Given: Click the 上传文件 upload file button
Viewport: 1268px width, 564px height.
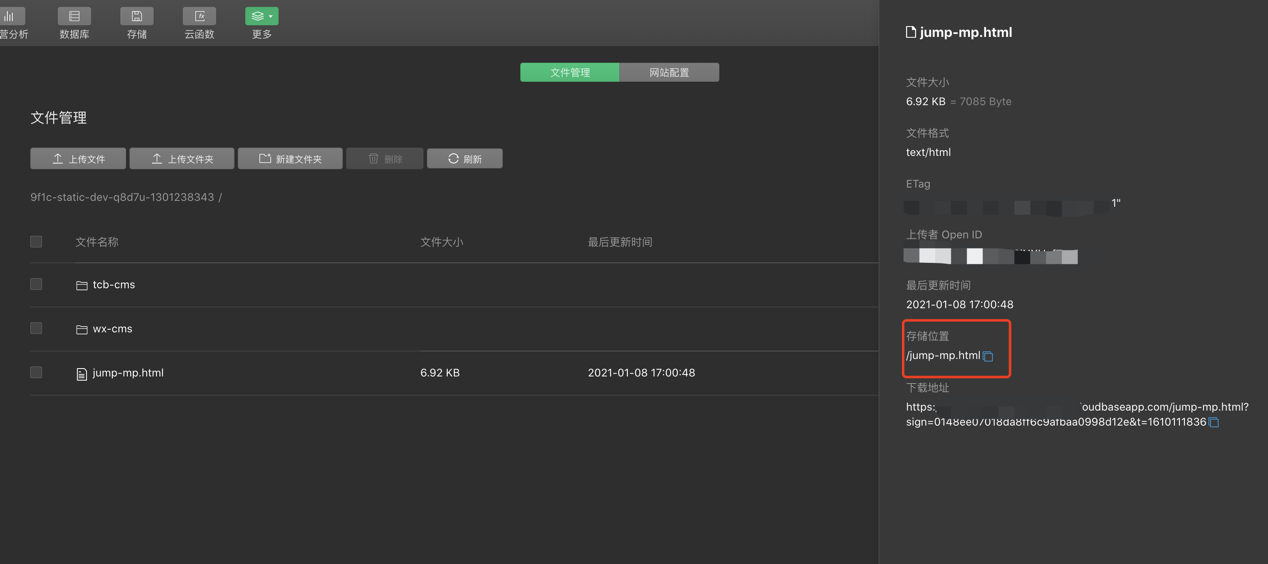Looking at the screenshot, I should pyautogui.click(x=78, y=159).
